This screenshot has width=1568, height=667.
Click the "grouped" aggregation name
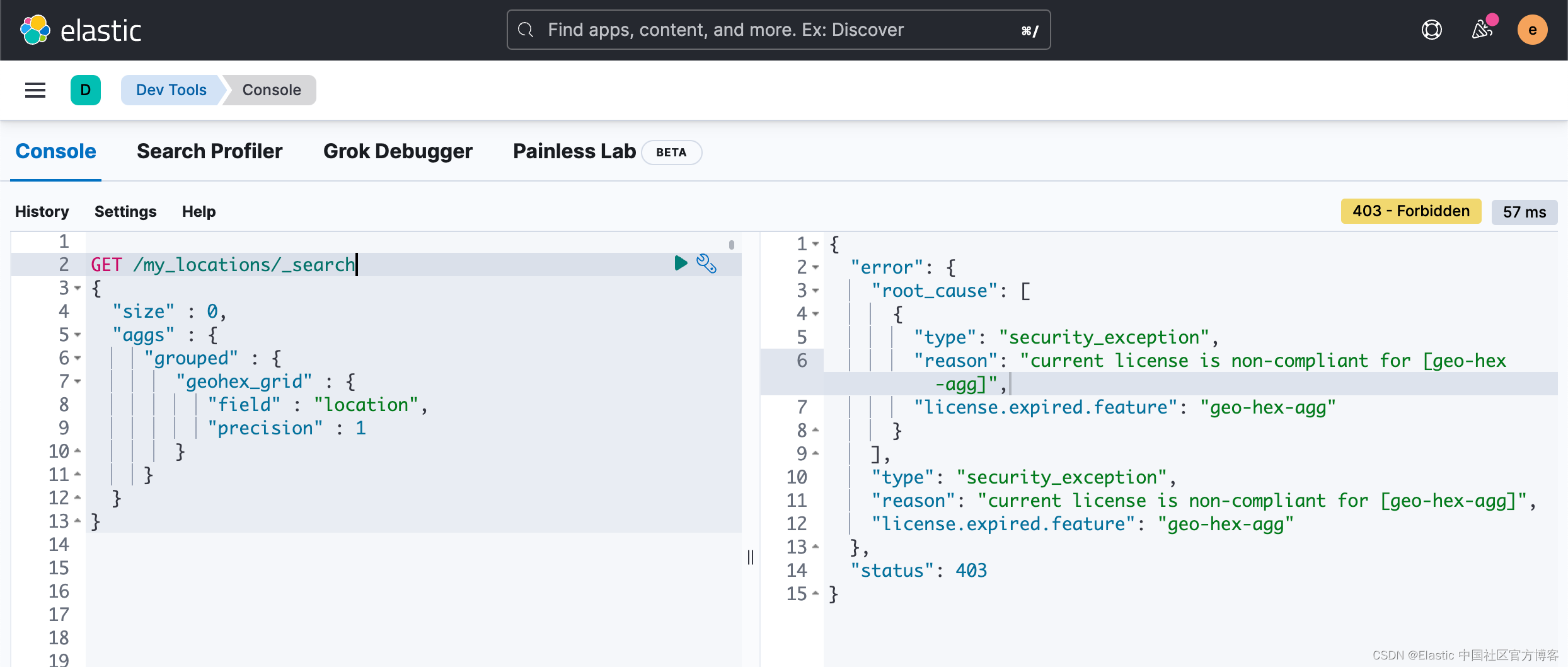[191, 358]
